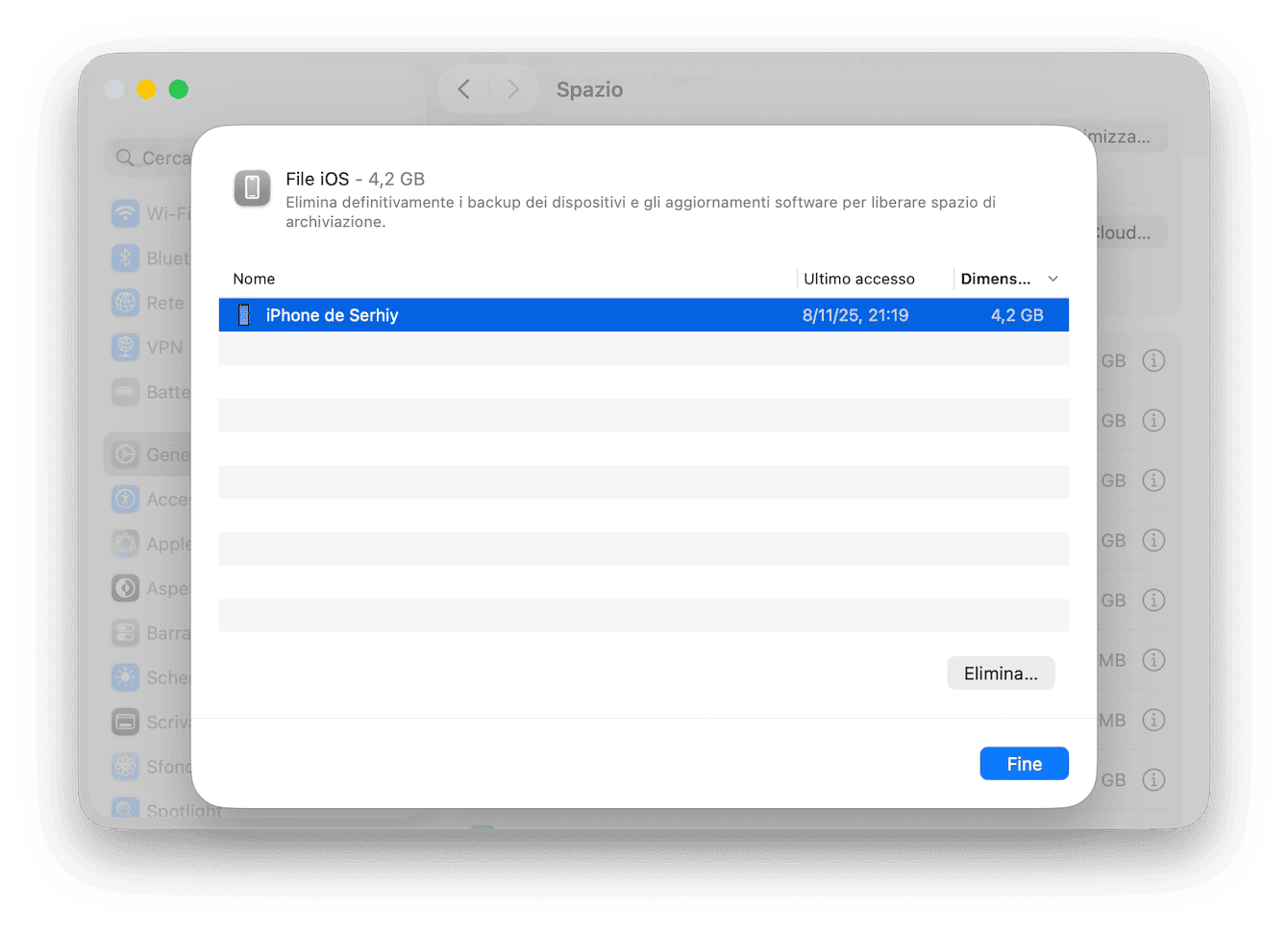
Task: Open Aspetto settings in the sidebar
Action: (x=151, y=588)
